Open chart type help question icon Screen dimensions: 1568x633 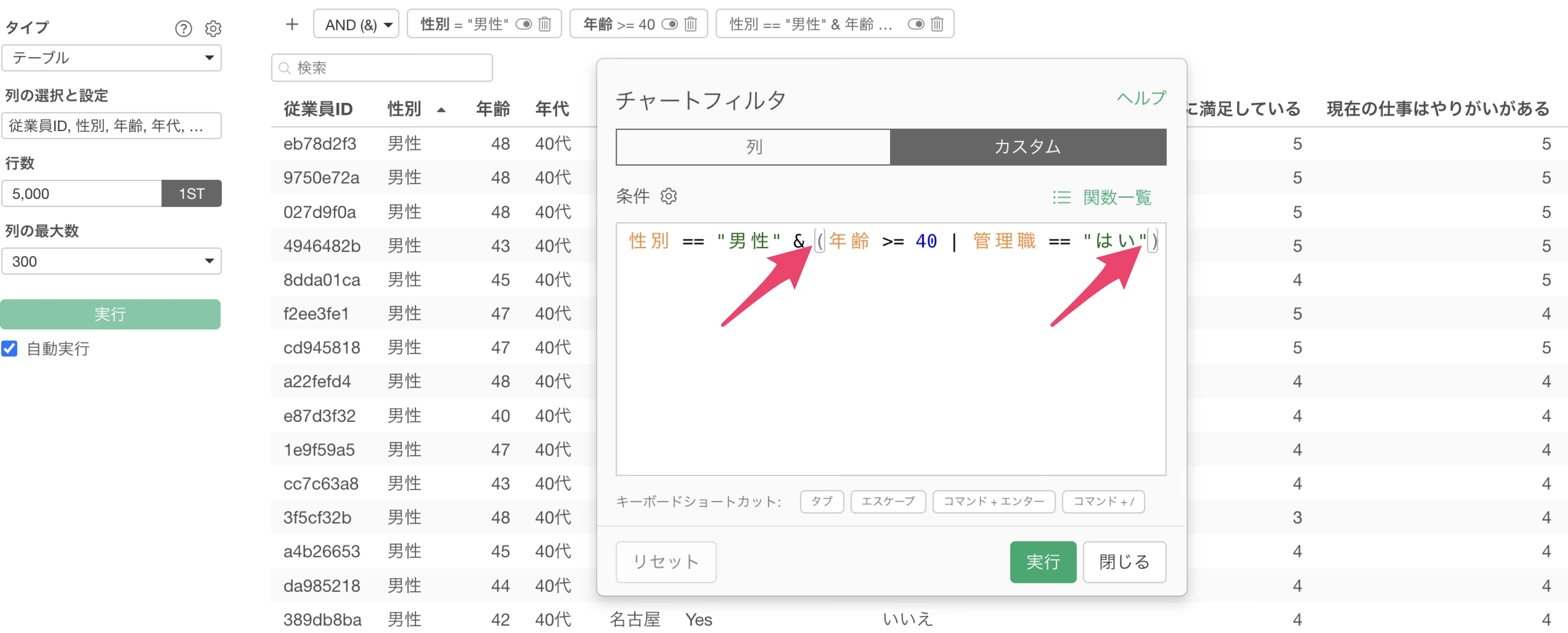183,28
